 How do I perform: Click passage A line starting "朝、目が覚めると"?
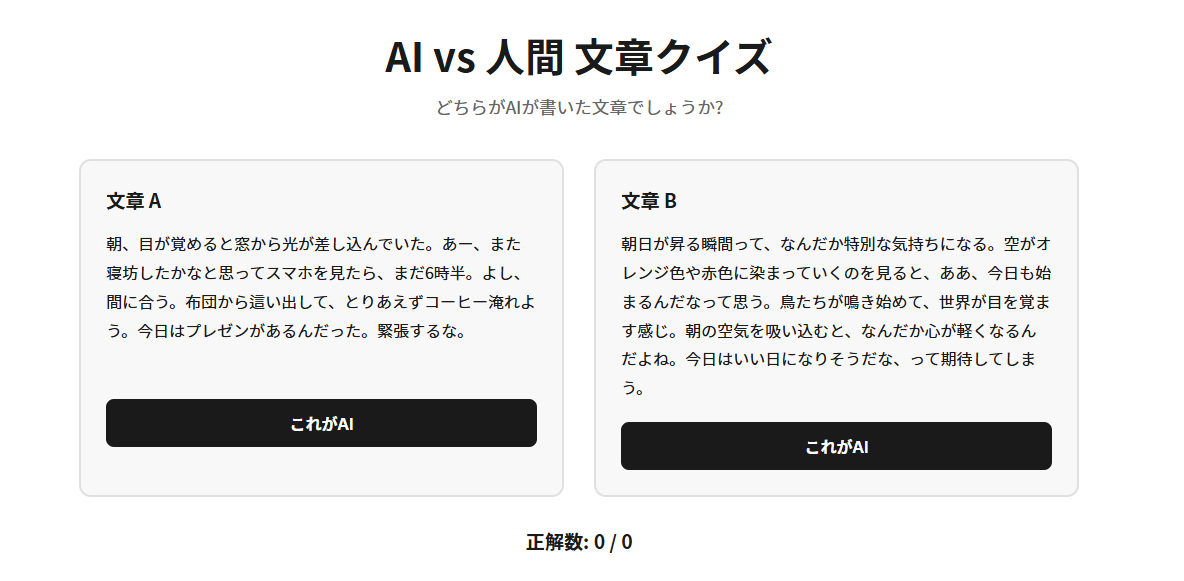coord(313,244)
